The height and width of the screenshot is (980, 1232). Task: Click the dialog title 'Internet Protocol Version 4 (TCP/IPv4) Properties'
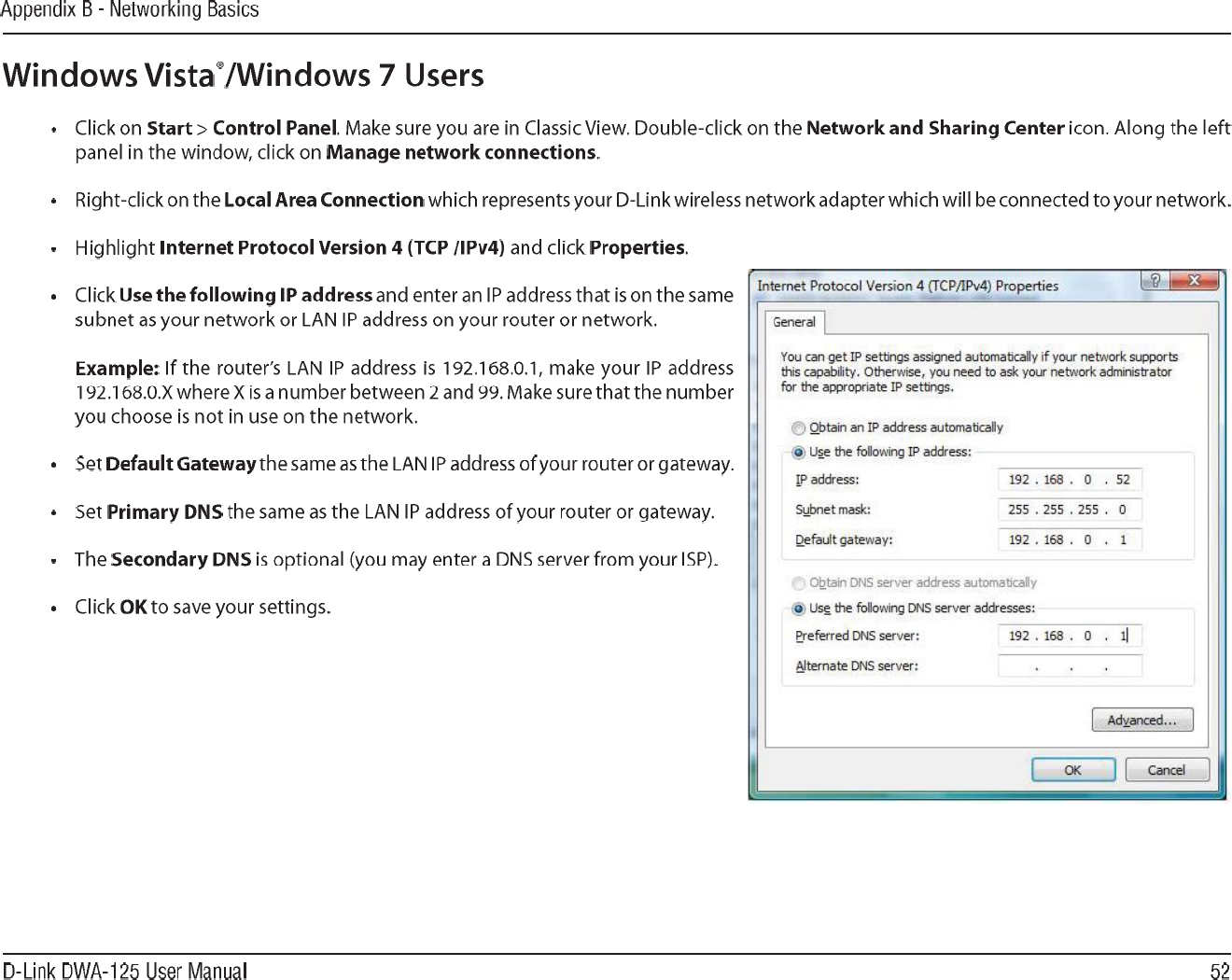click(908, 286)
